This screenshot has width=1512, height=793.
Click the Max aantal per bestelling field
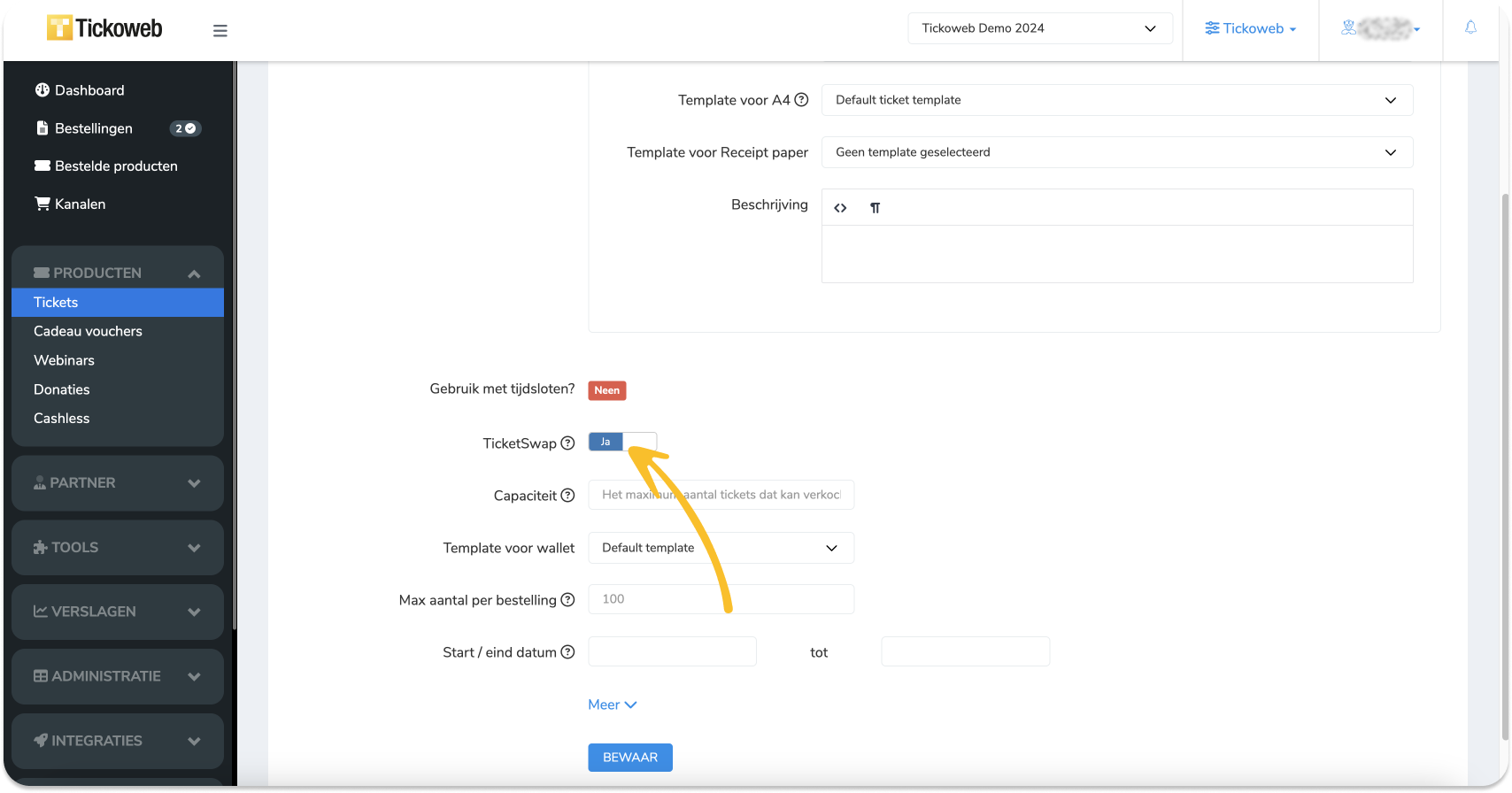(x=721, y=599)
